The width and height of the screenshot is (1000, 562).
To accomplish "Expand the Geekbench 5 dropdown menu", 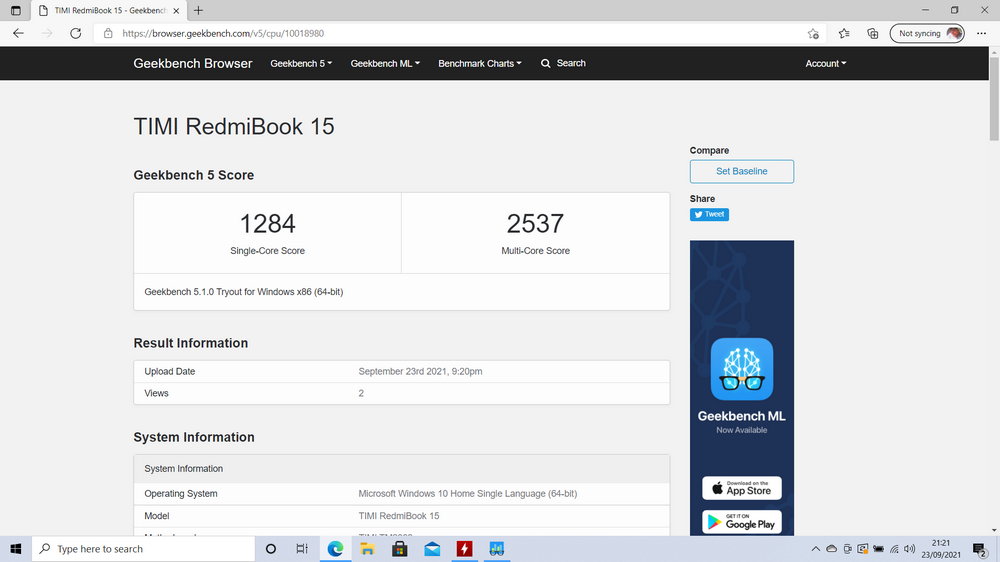I will tap(301, 63).
